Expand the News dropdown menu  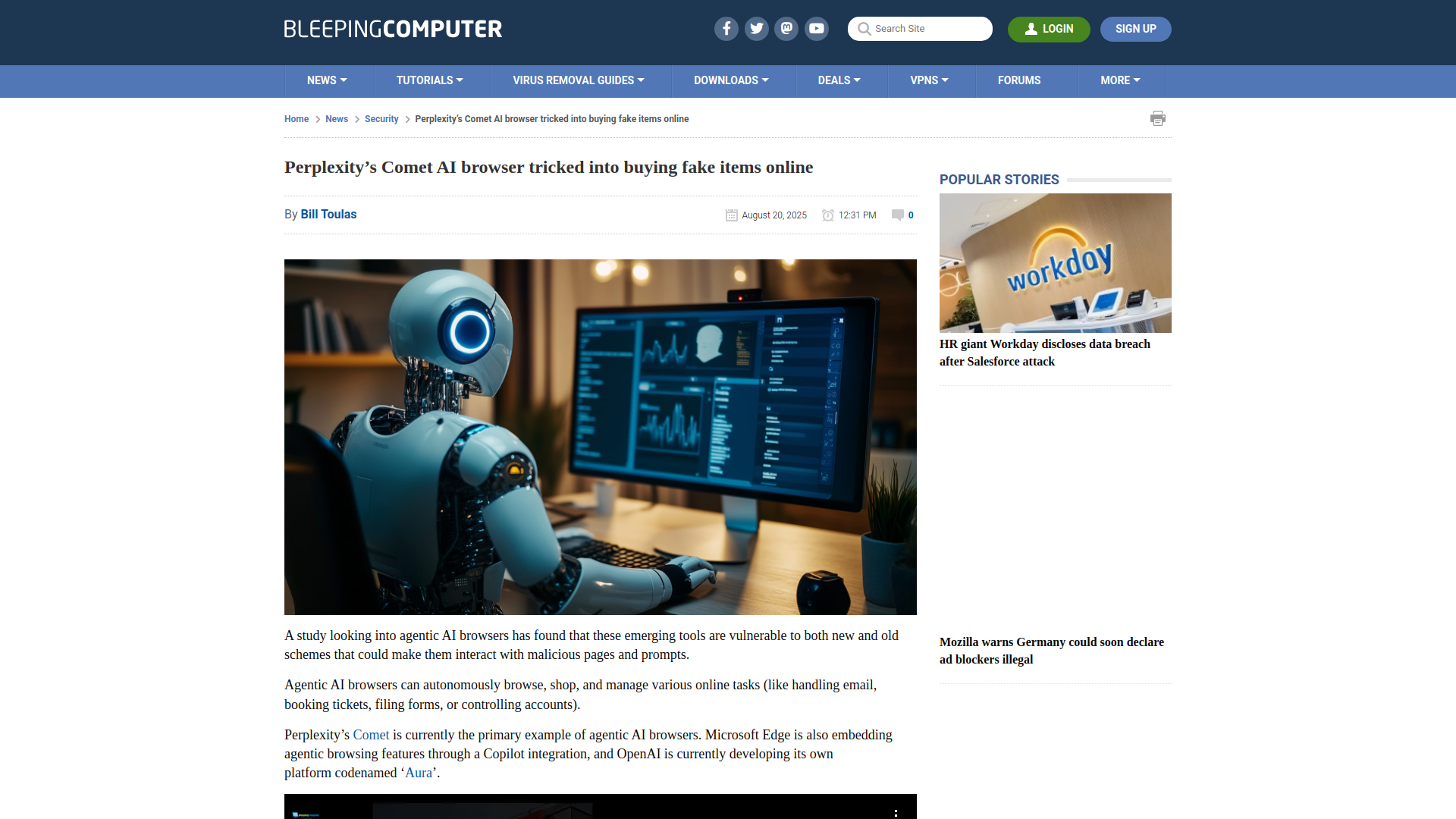click(x=327, y=80)
